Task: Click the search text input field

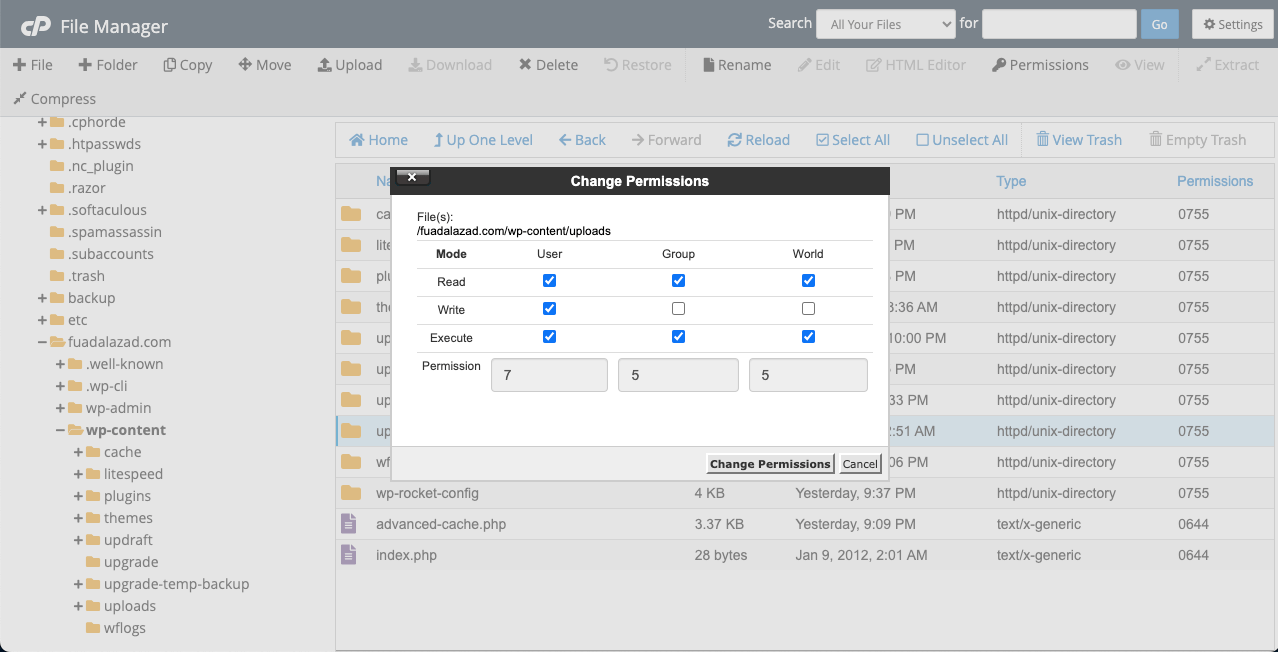Action: coord(1059,24)
